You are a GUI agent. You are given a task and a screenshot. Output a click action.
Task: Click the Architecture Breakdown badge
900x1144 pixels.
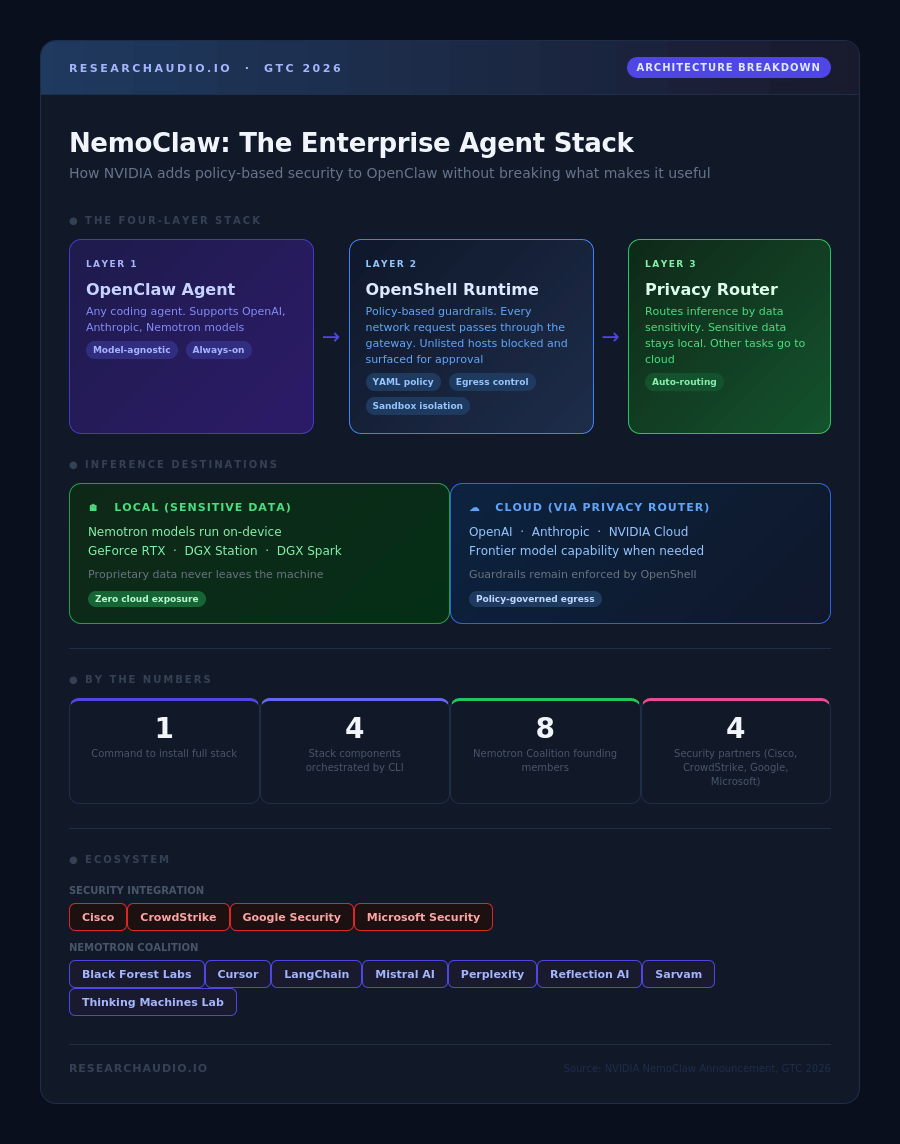729,67
